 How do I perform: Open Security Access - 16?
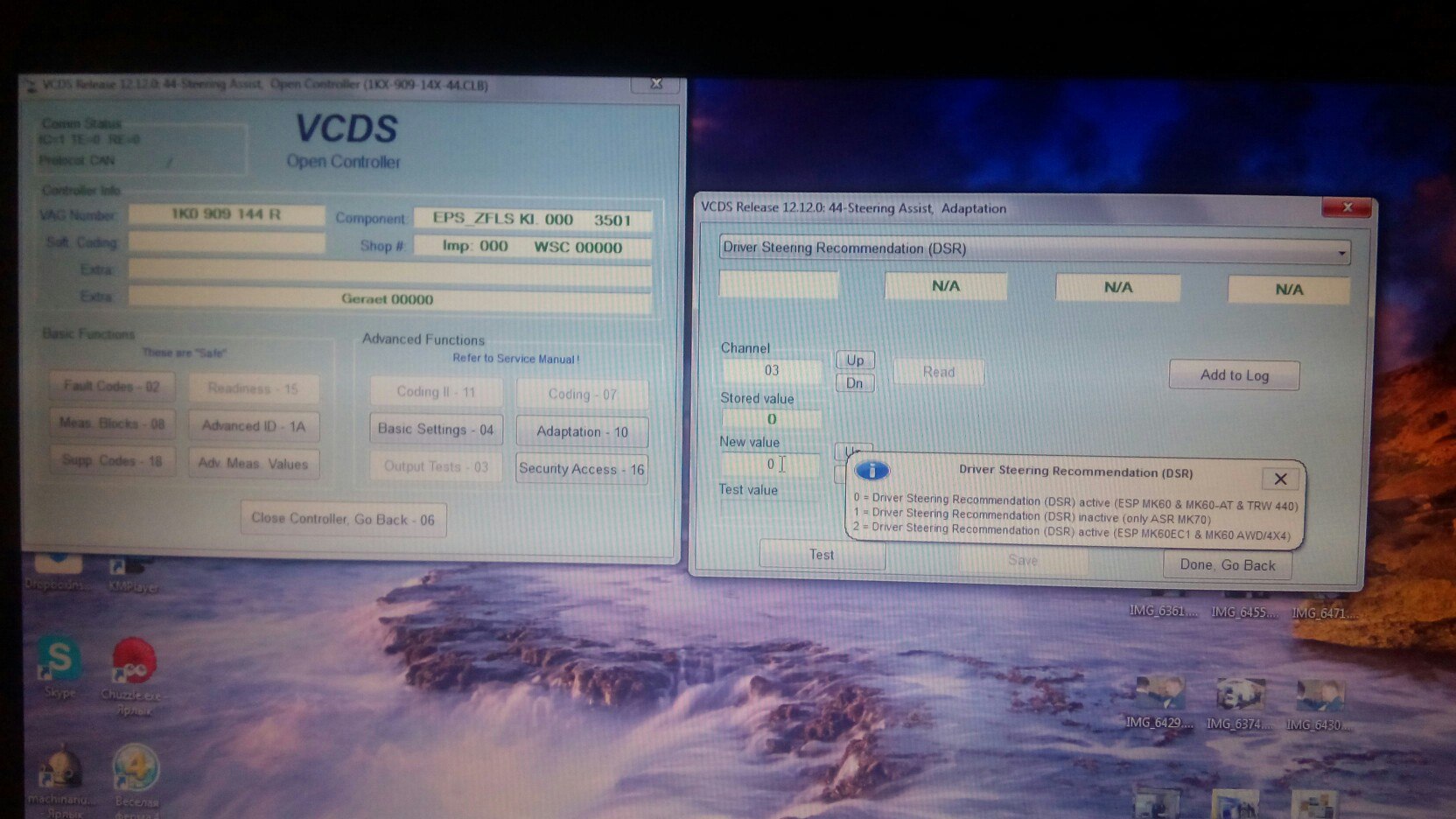(582, 469)
